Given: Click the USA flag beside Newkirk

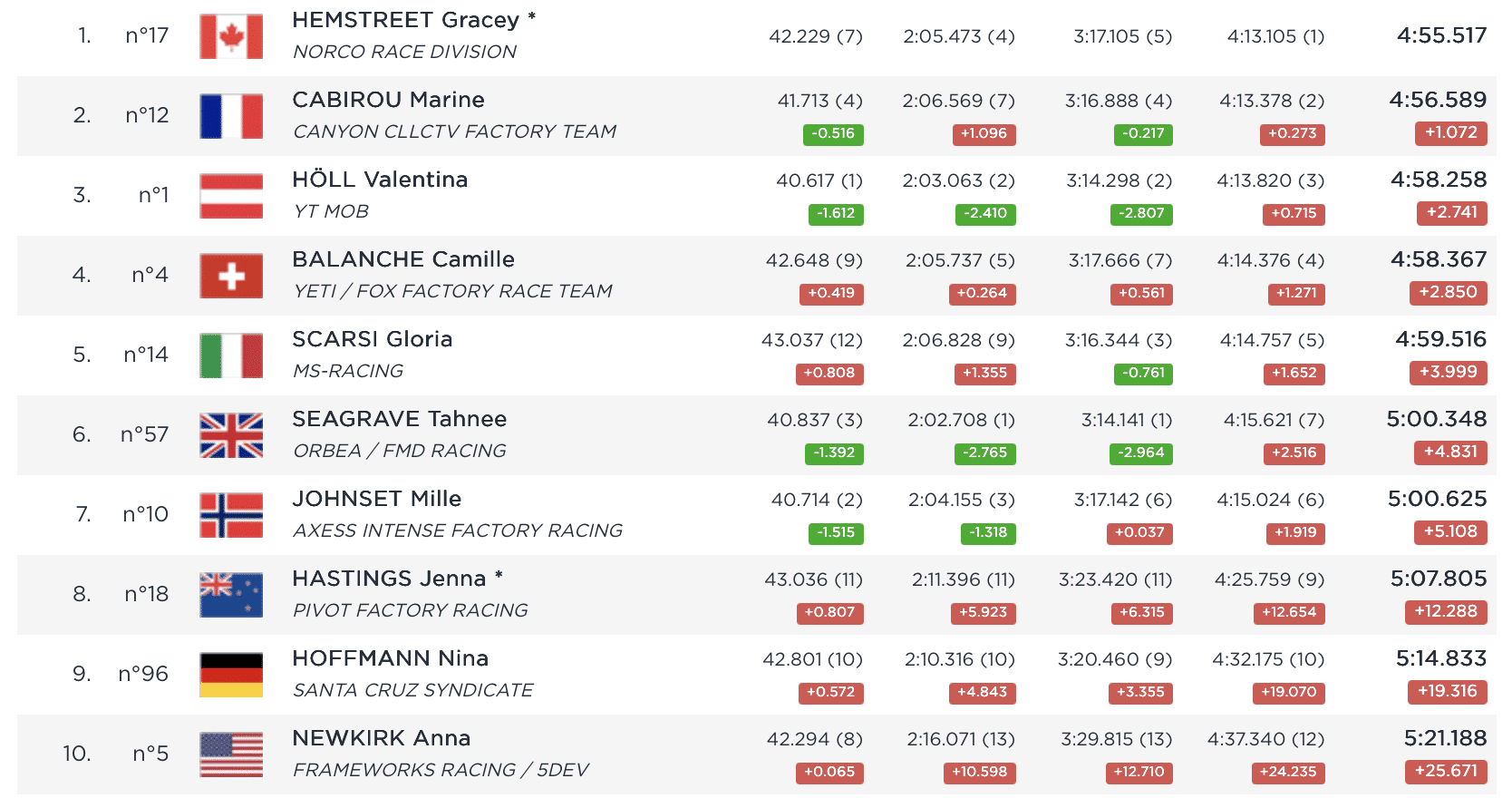Looking at the screenshot, I should 231,754.
